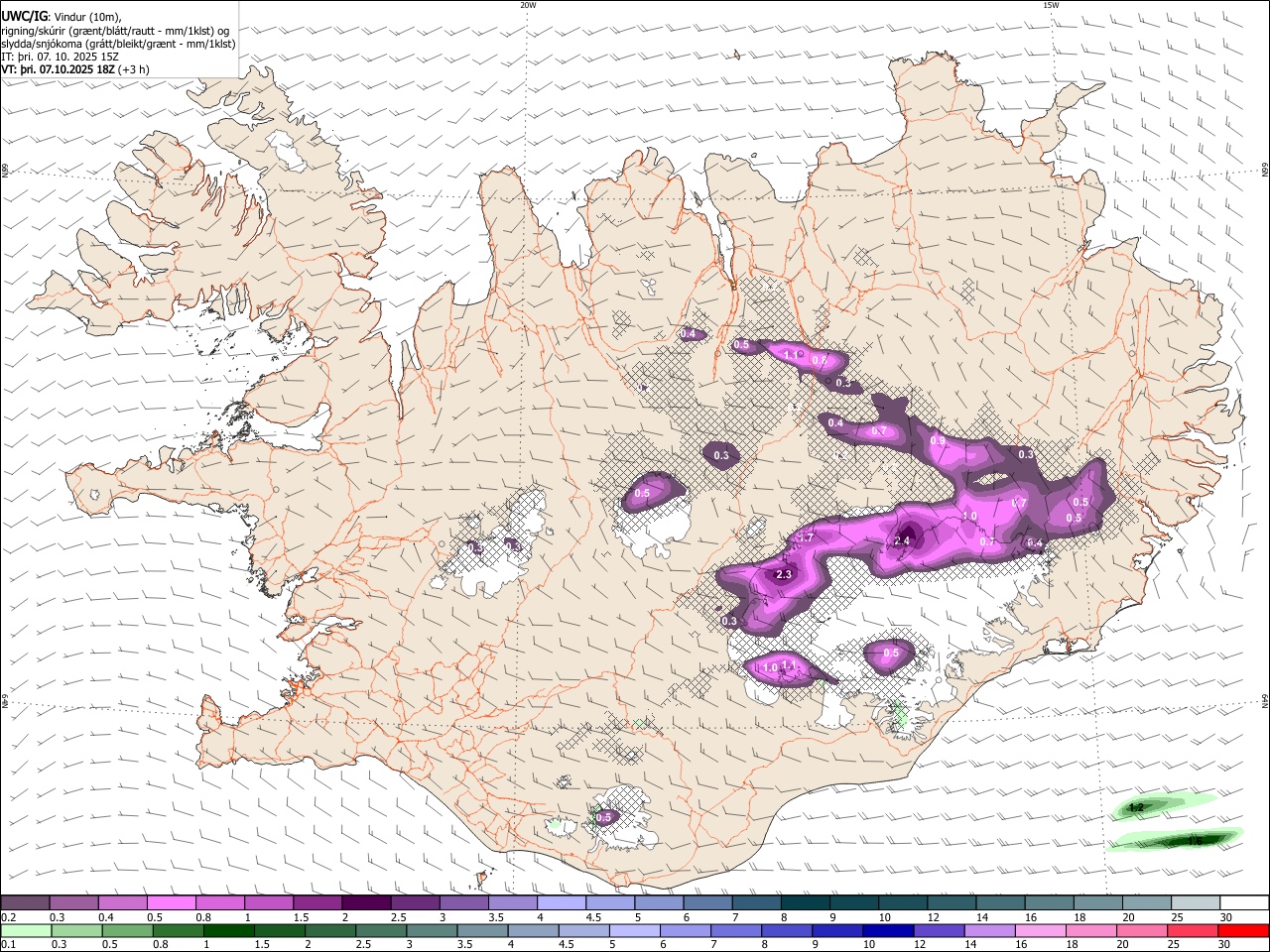Select darkest purple swatch starting at 2, snow scale
1270x952 pixels.
click(x=366, y=902)
